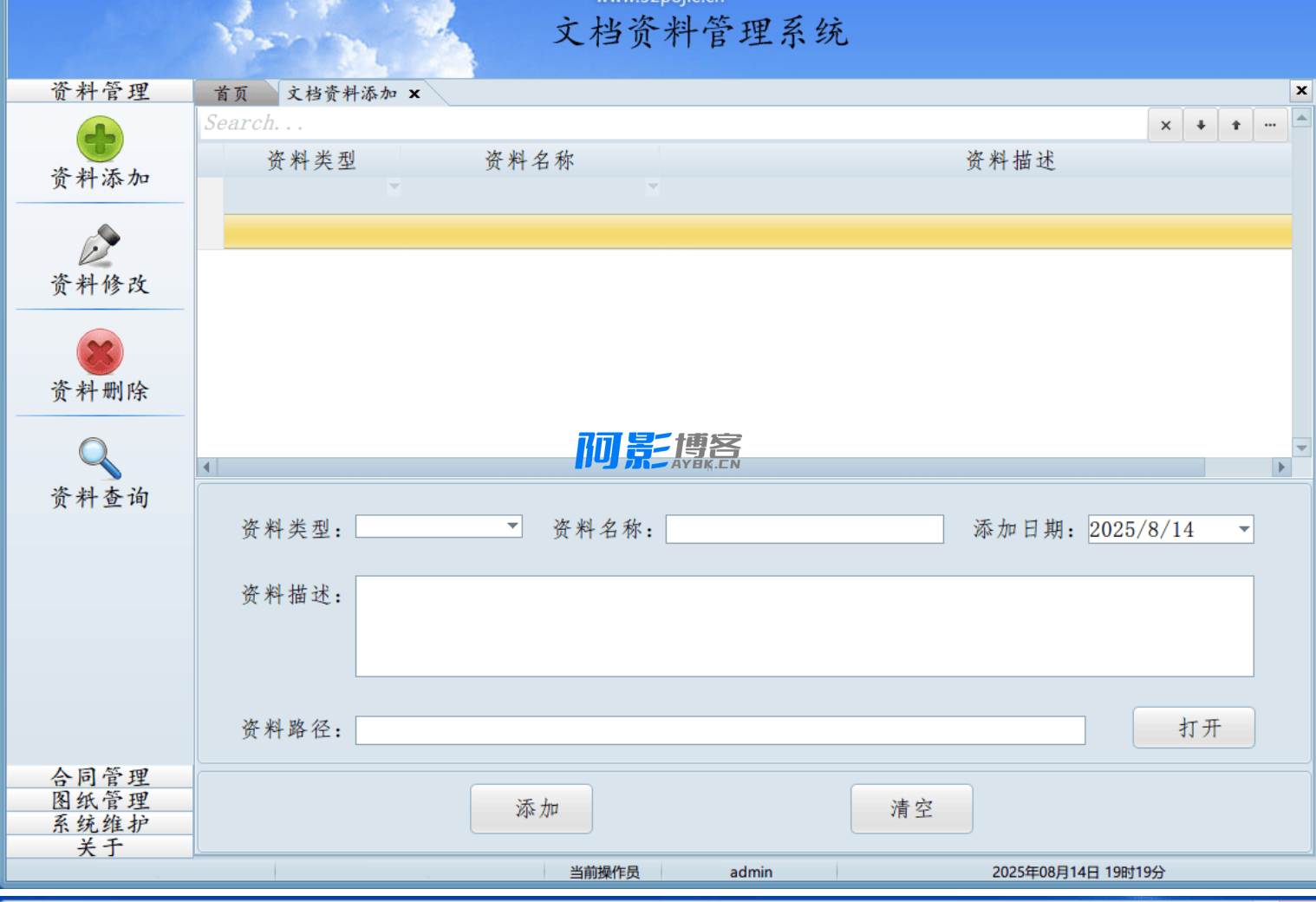Open the 资料名称 column filter dropdown
Viewport: 1316px width, 902px height.
tap(653, 186)
